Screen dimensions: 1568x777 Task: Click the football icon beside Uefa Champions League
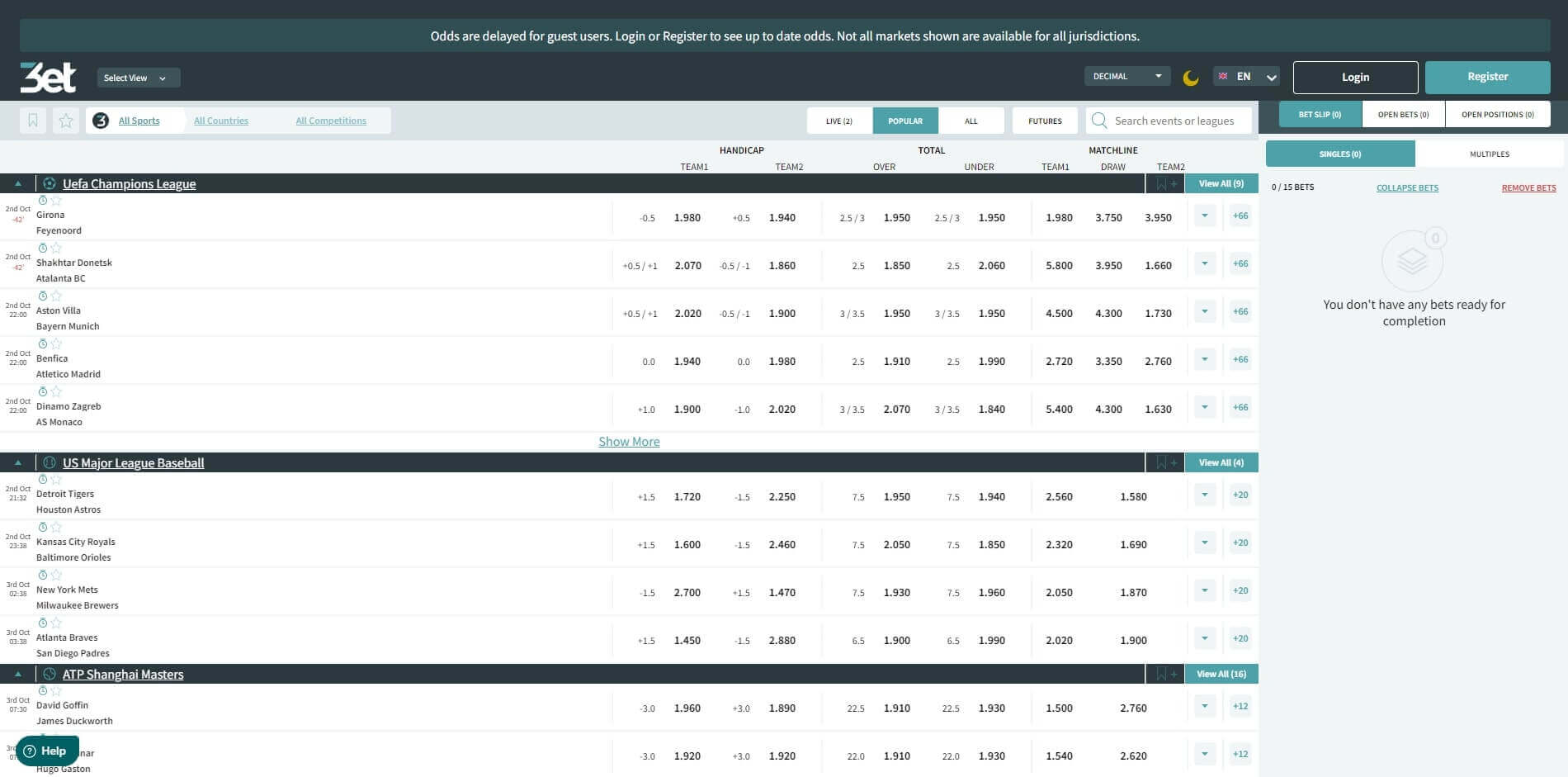point(50,183)
